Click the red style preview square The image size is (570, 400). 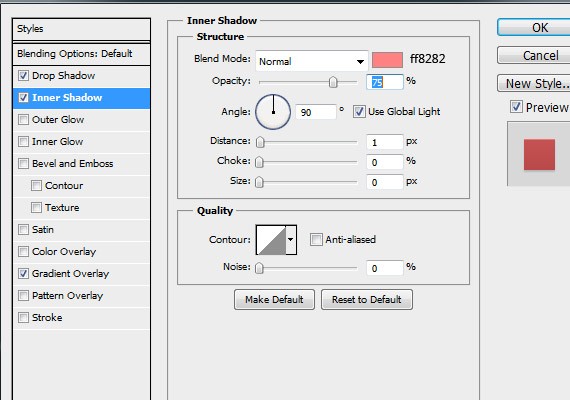[539, 155]
